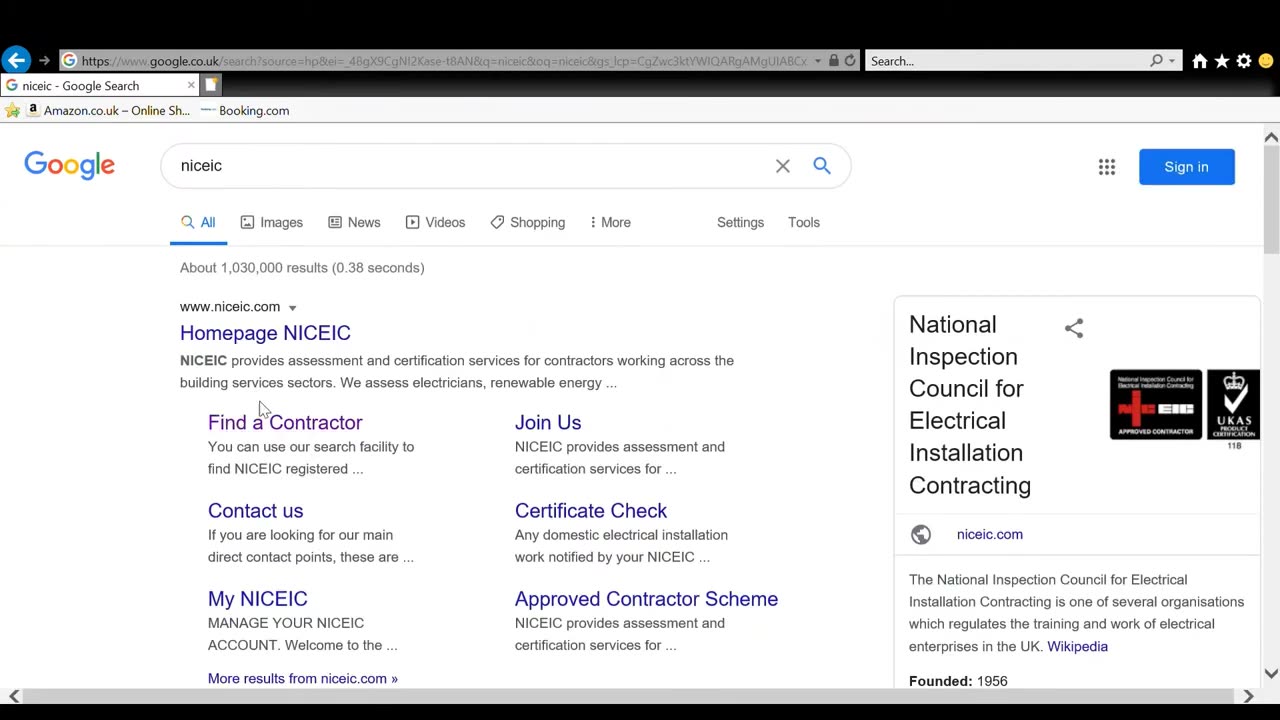The height and width of the screenshot is (720, 1280).
Task: Open search Tools options
Action: pyautogui.click(x=804, y=222)
